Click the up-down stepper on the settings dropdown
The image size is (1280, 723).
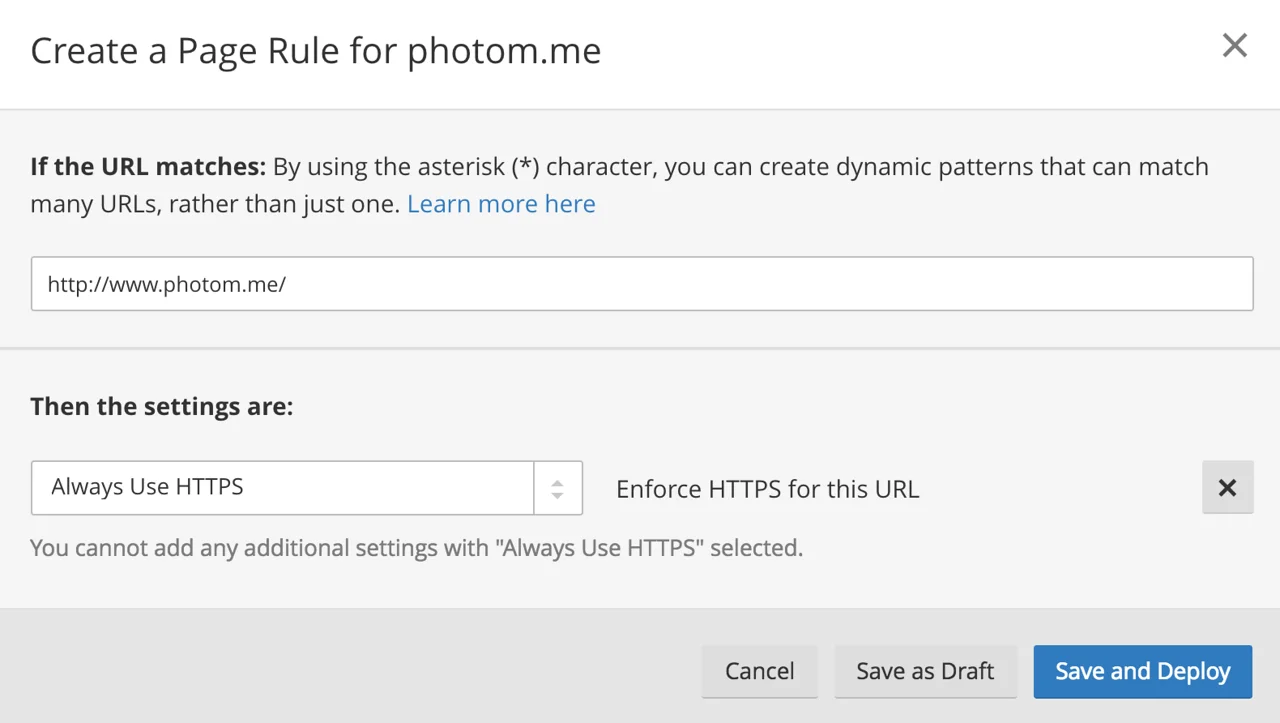(x=559, y=487)
